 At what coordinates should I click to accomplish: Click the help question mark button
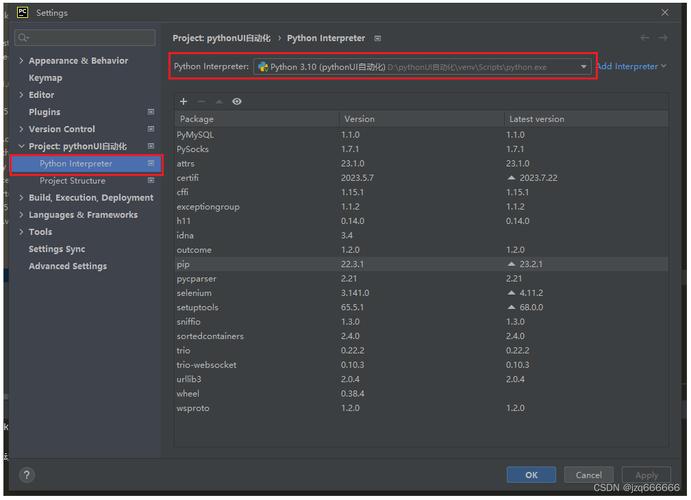tap(27, 475)
